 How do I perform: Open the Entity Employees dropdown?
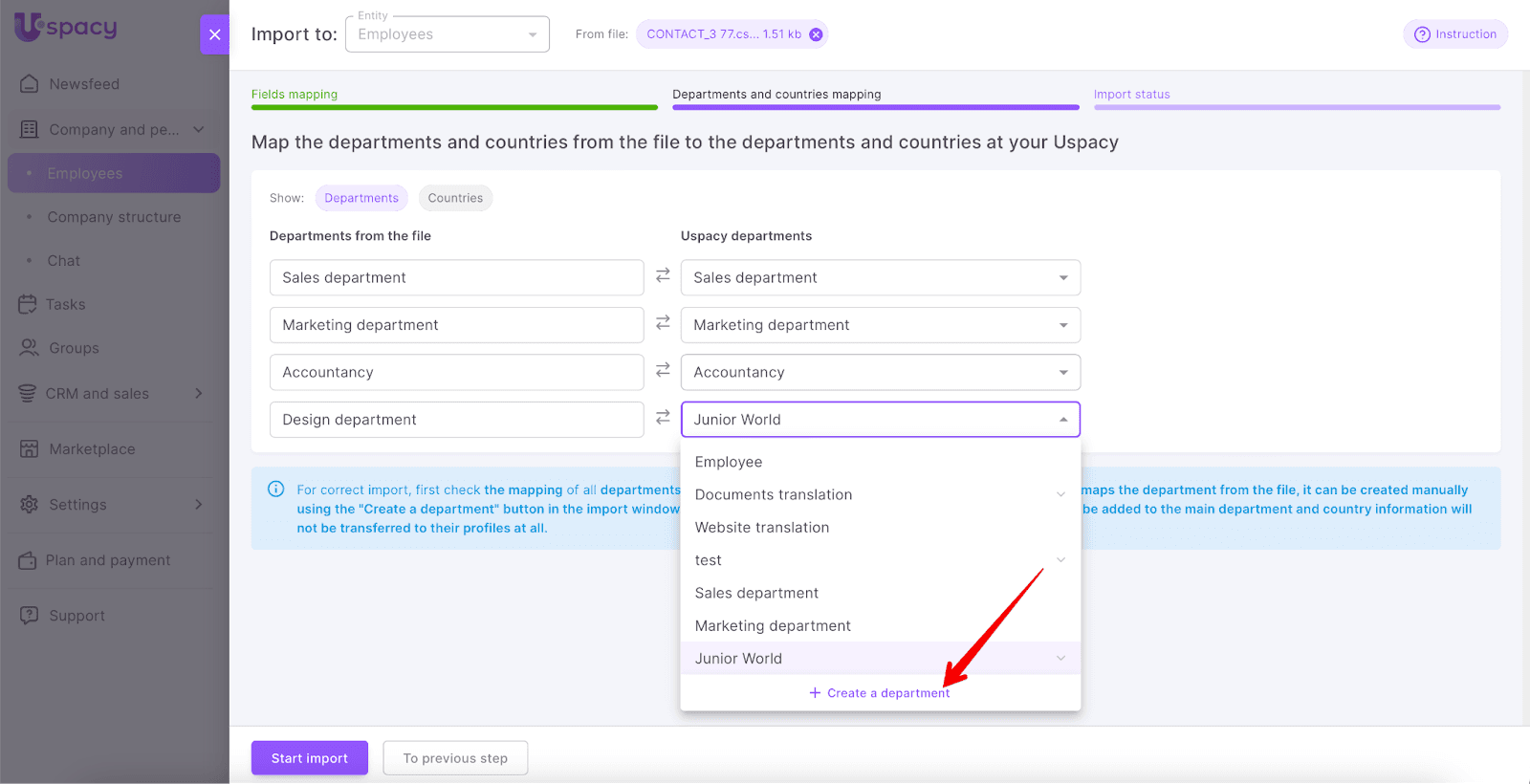point(447,34)
